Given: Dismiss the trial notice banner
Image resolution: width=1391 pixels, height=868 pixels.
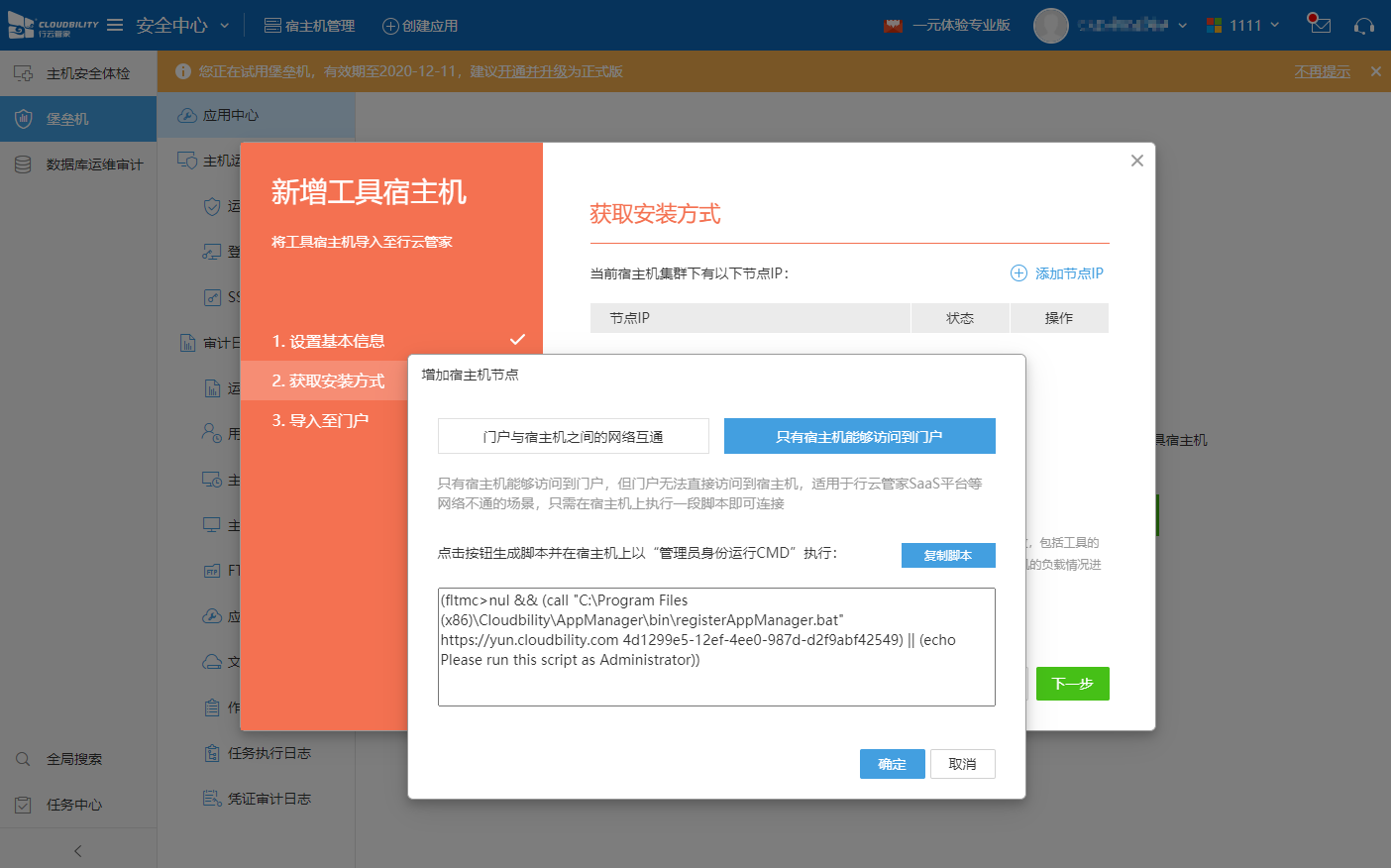Looking at the screenshot, I should coord(1375,71).
